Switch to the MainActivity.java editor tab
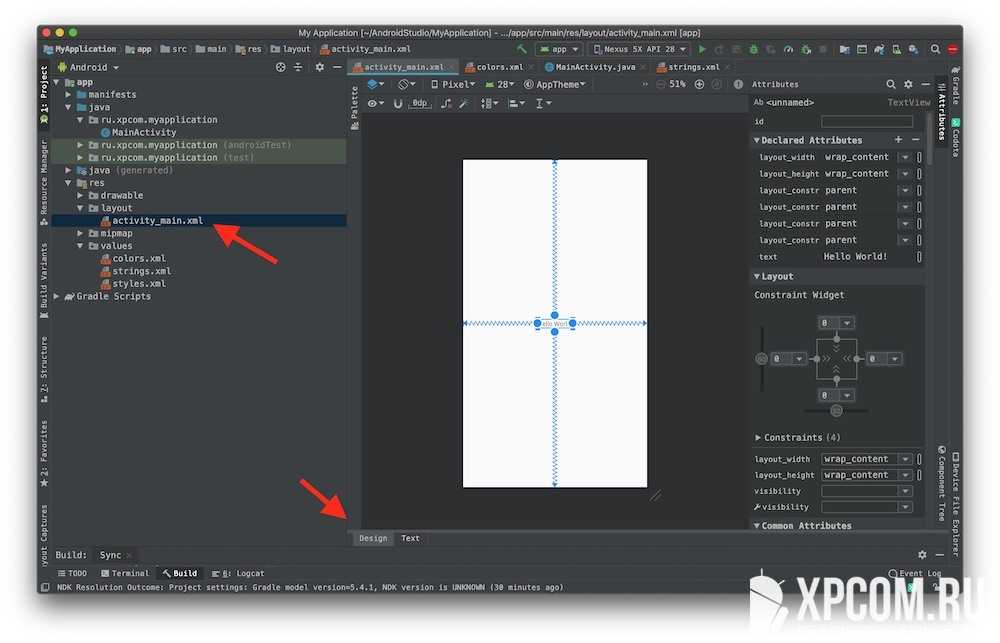1000x643 pixels. coord(595,67)
